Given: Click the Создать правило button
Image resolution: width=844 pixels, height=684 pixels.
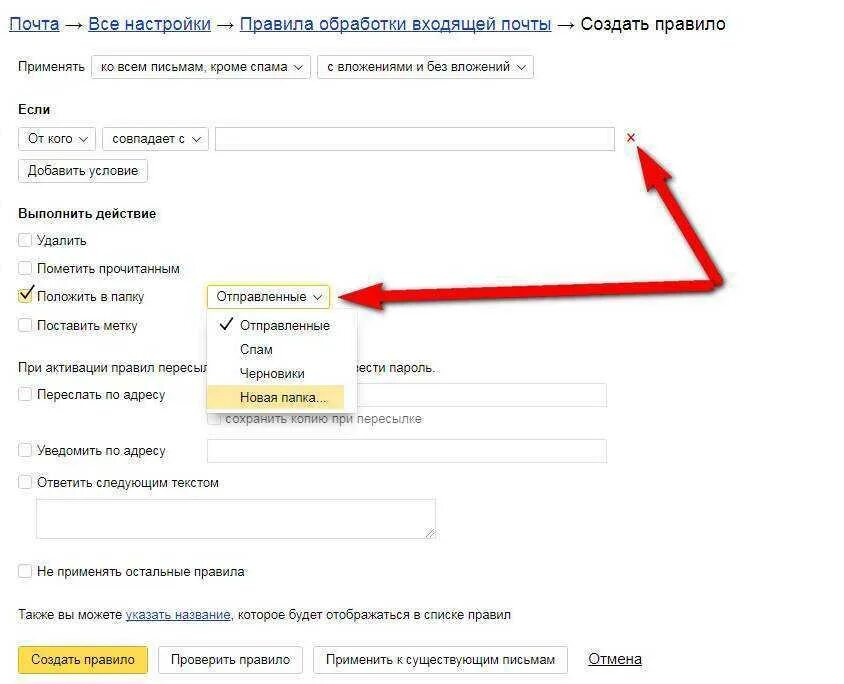Looking at the screenshot, I should [83, 659].
